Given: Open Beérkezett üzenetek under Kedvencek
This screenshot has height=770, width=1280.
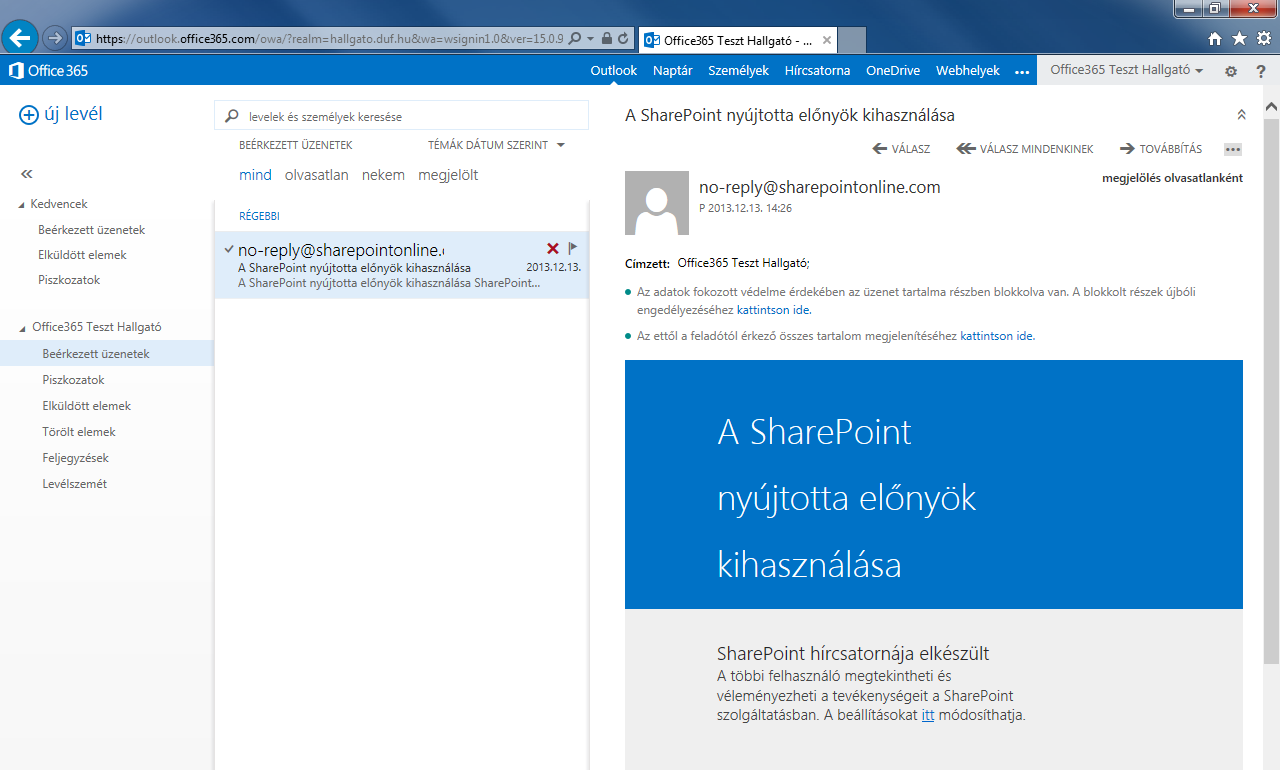Looking at the screenshot, I should coord(92,230).
